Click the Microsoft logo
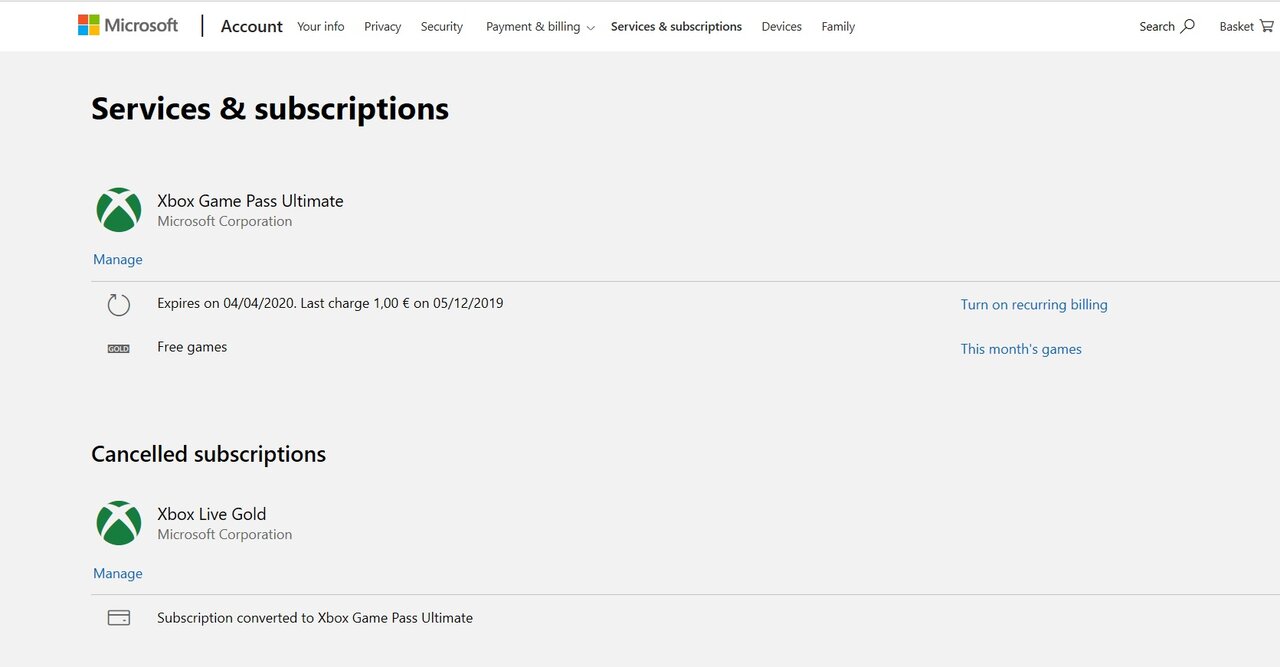1280x667 pixels. coord(128,25)
